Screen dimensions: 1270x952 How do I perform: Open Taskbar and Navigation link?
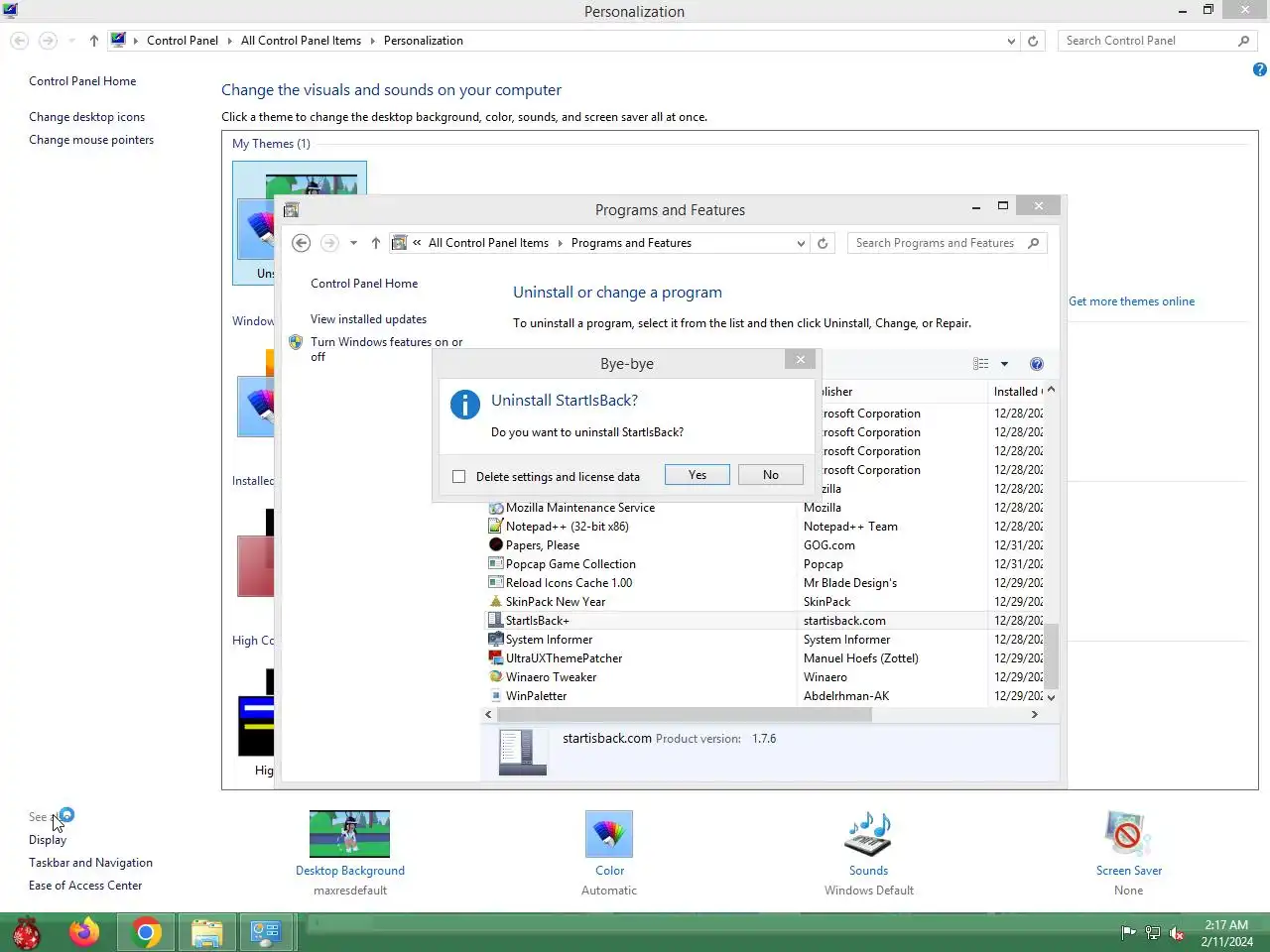pyautogui.click(x=90, y=863)
